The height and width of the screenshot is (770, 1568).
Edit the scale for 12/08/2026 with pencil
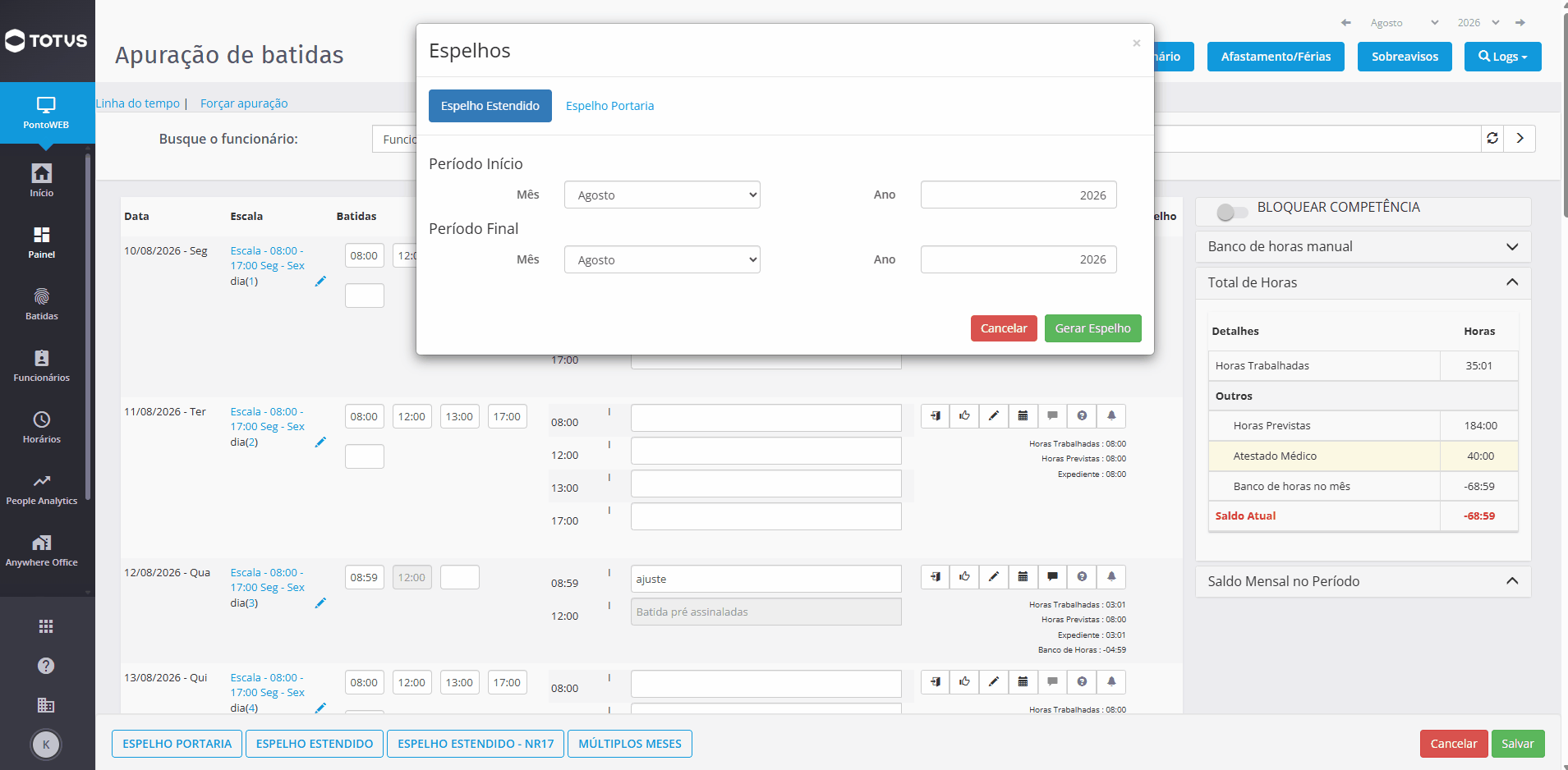point(320,603)
